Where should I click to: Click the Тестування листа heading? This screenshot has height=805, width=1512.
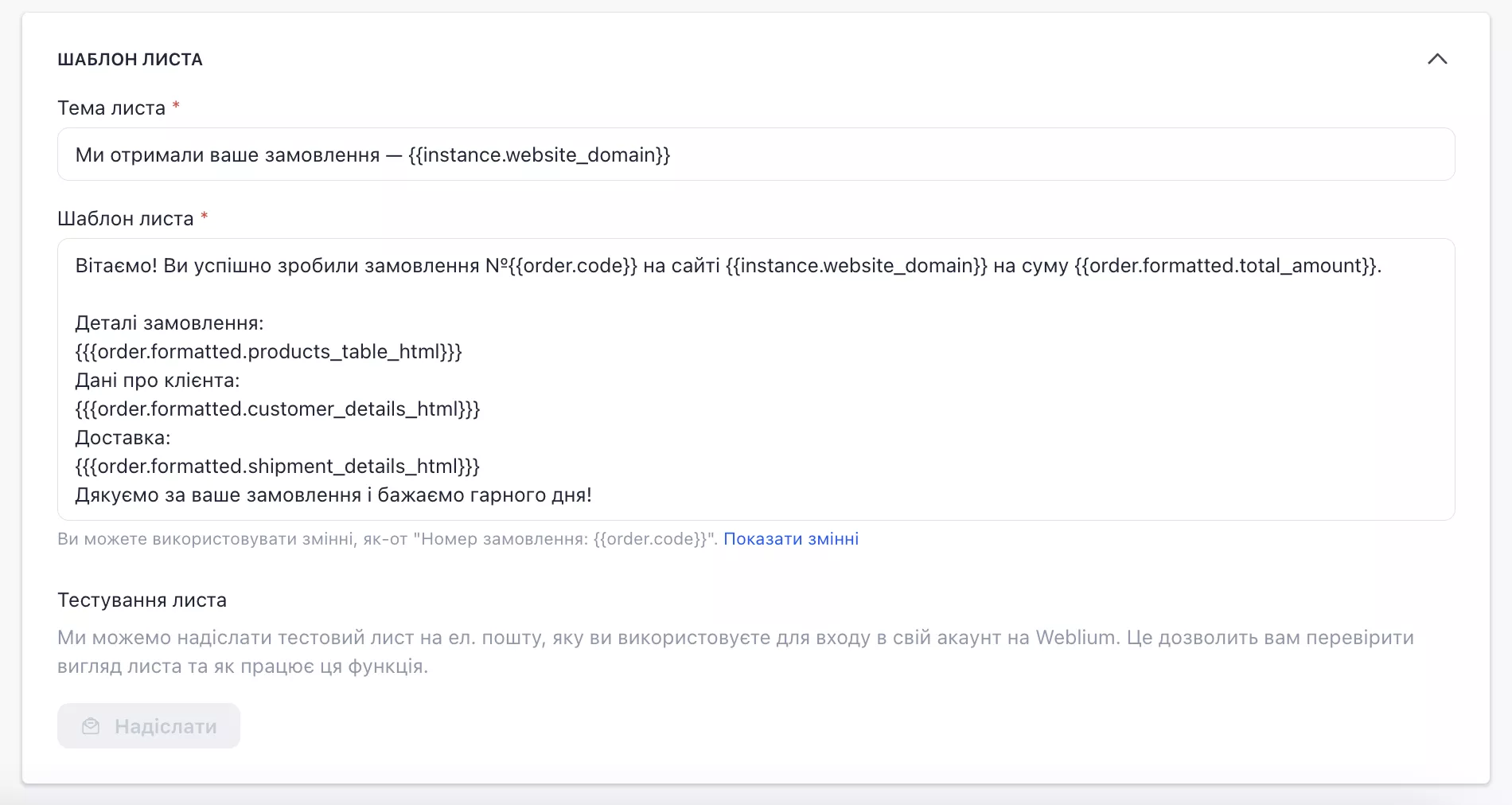pyautogui.click(x=142, y=600)
